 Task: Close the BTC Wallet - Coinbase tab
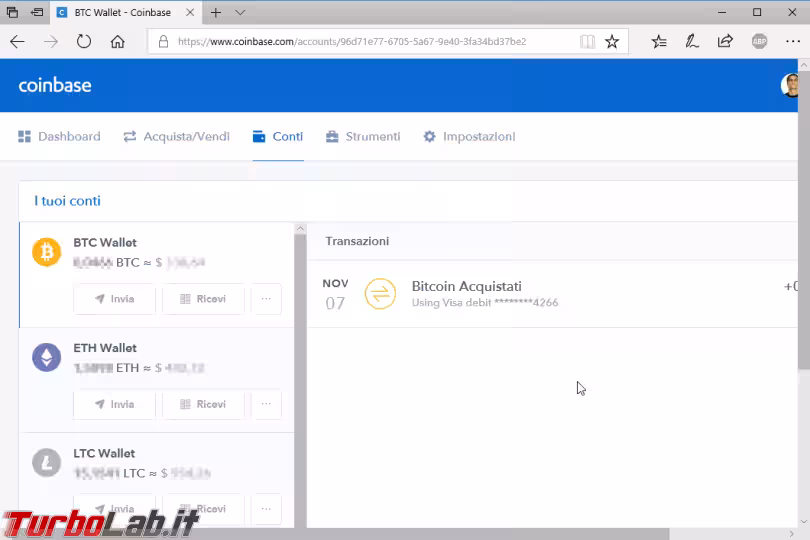pos(190,12)
